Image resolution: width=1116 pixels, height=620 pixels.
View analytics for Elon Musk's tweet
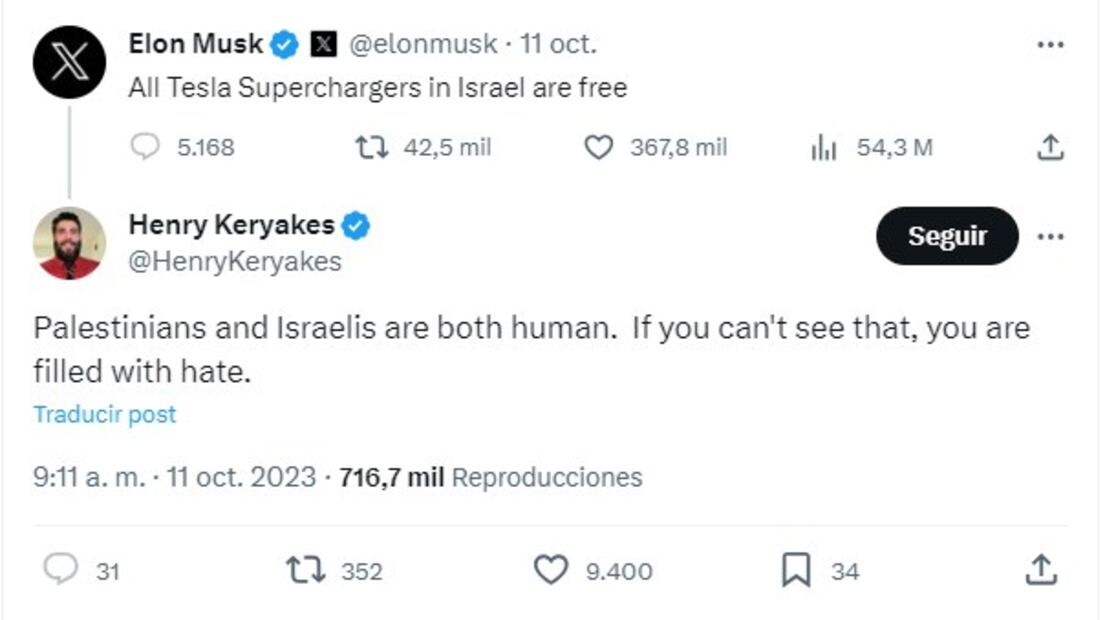click(823, 148)
